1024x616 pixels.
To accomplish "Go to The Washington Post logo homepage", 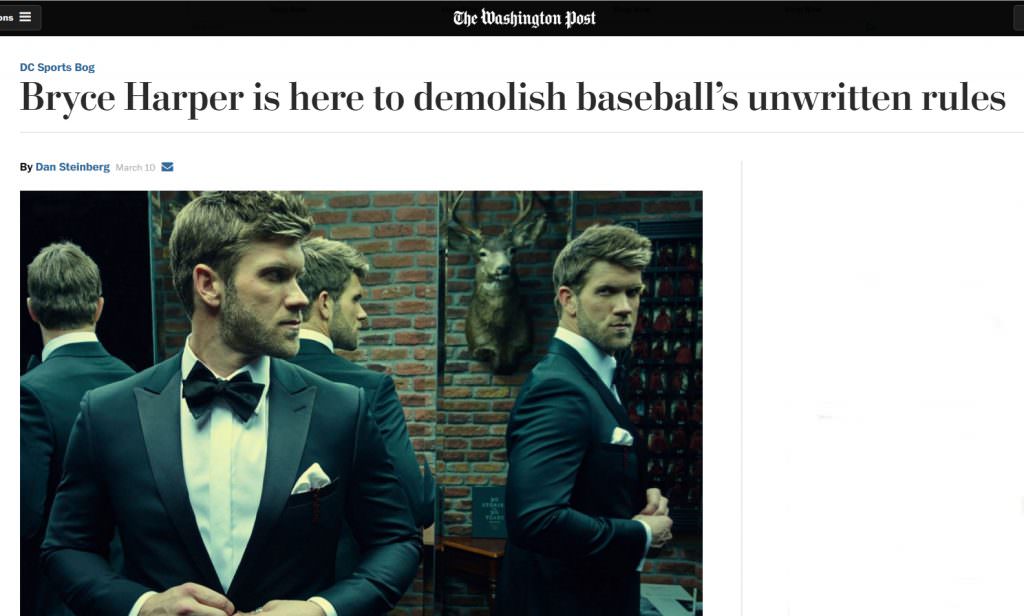I will point(524,18).
